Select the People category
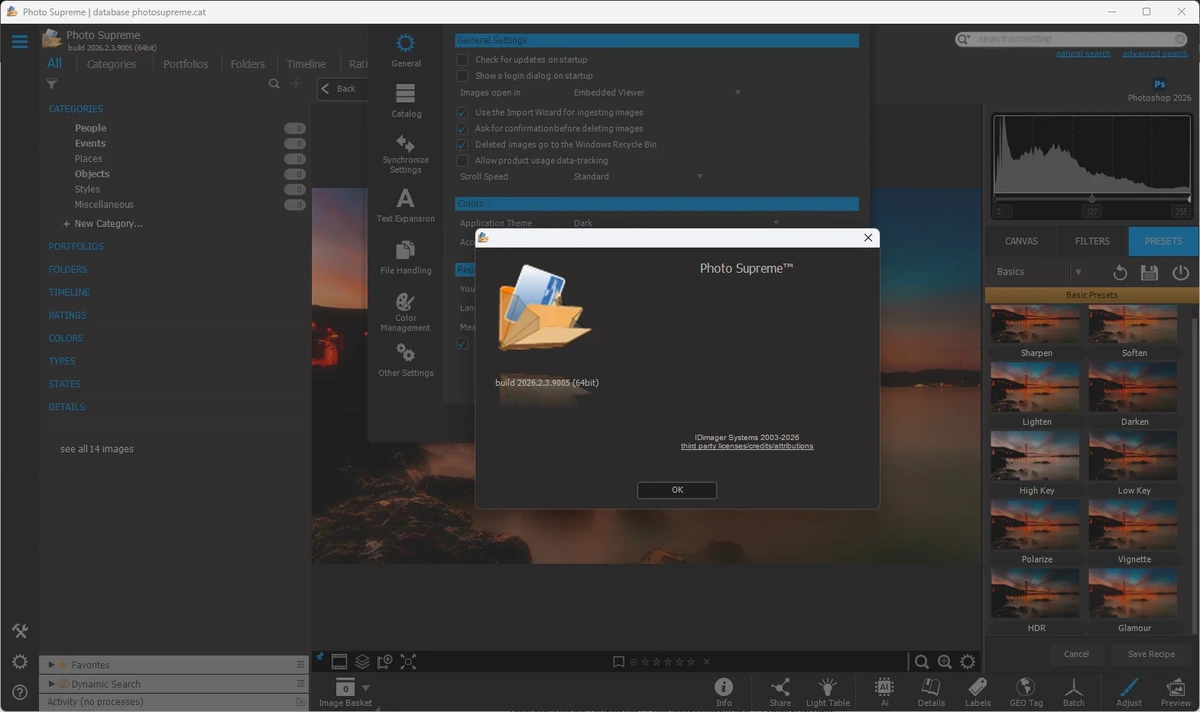The image size is (1200, 712). 90,128
